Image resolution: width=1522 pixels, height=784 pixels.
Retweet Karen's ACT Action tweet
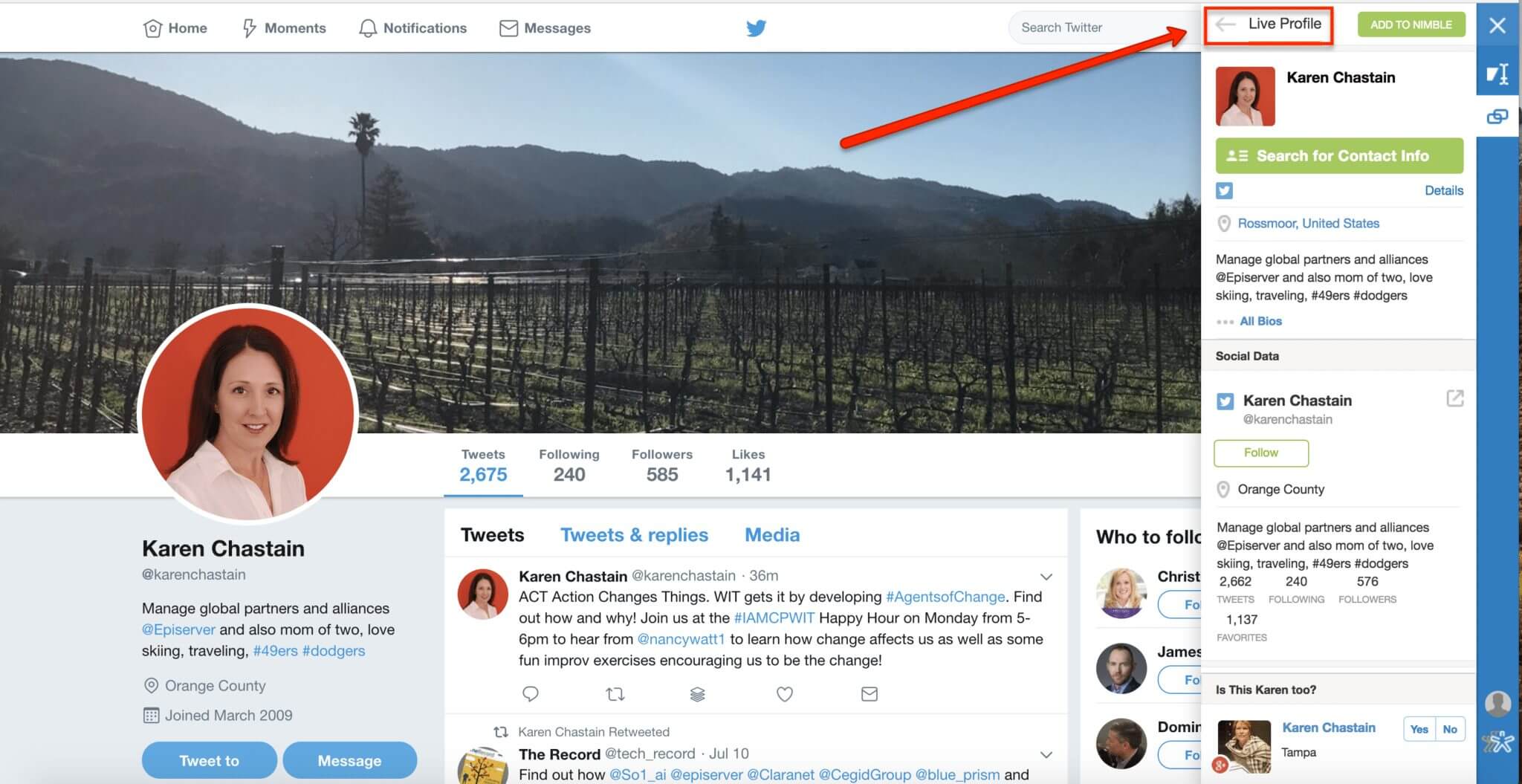[x=615, y=694]
